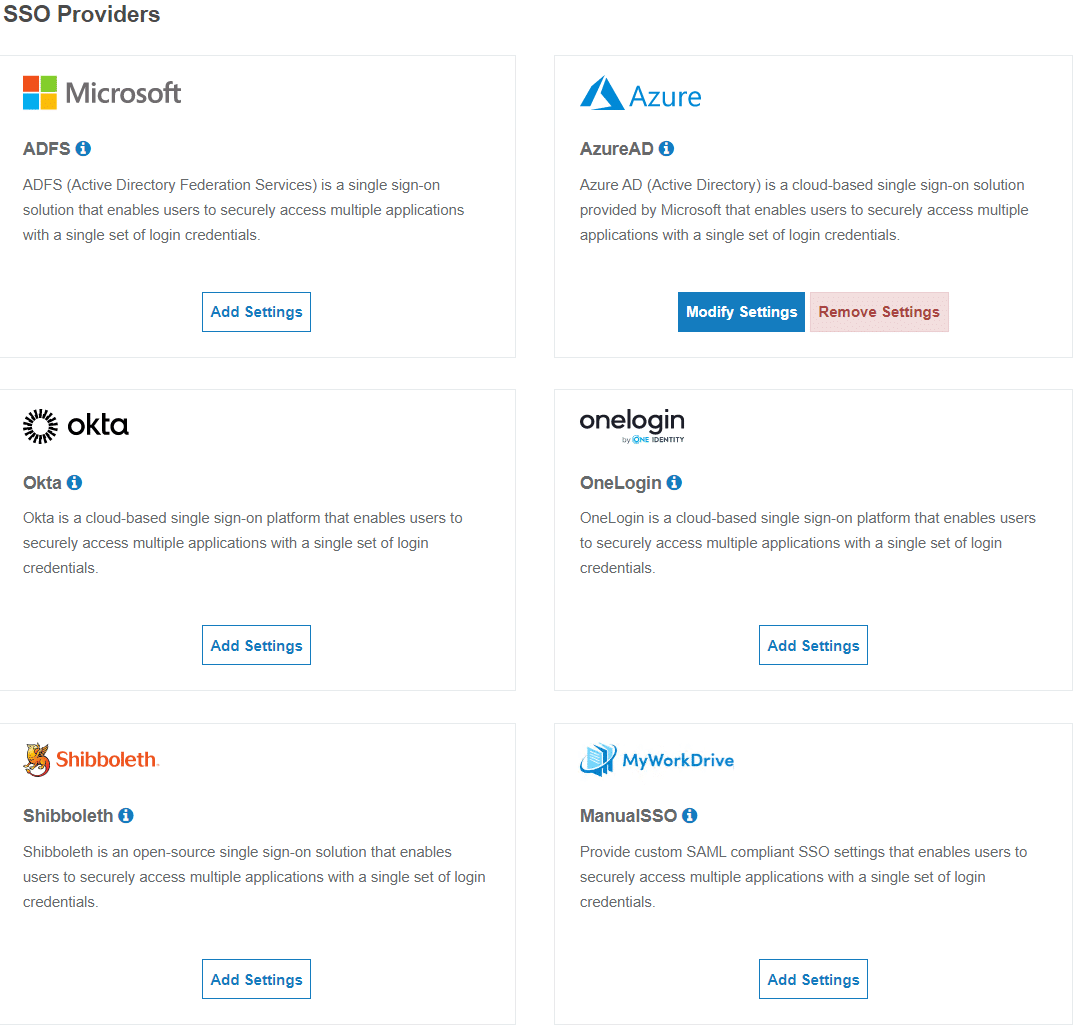
Task: Modify settings for AzureAD
Action: [741, 312]
